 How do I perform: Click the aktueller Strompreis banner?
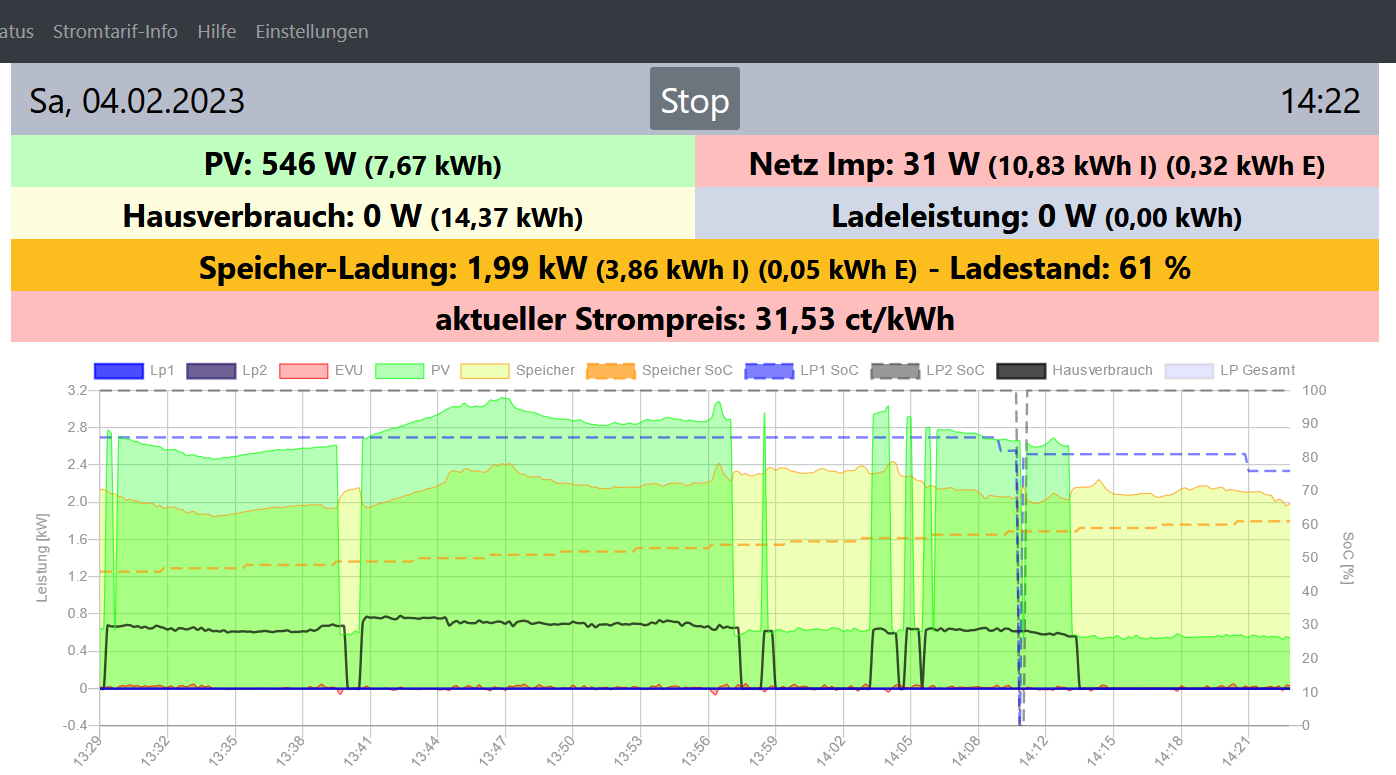pyautogui.click(x=695, y=318)
